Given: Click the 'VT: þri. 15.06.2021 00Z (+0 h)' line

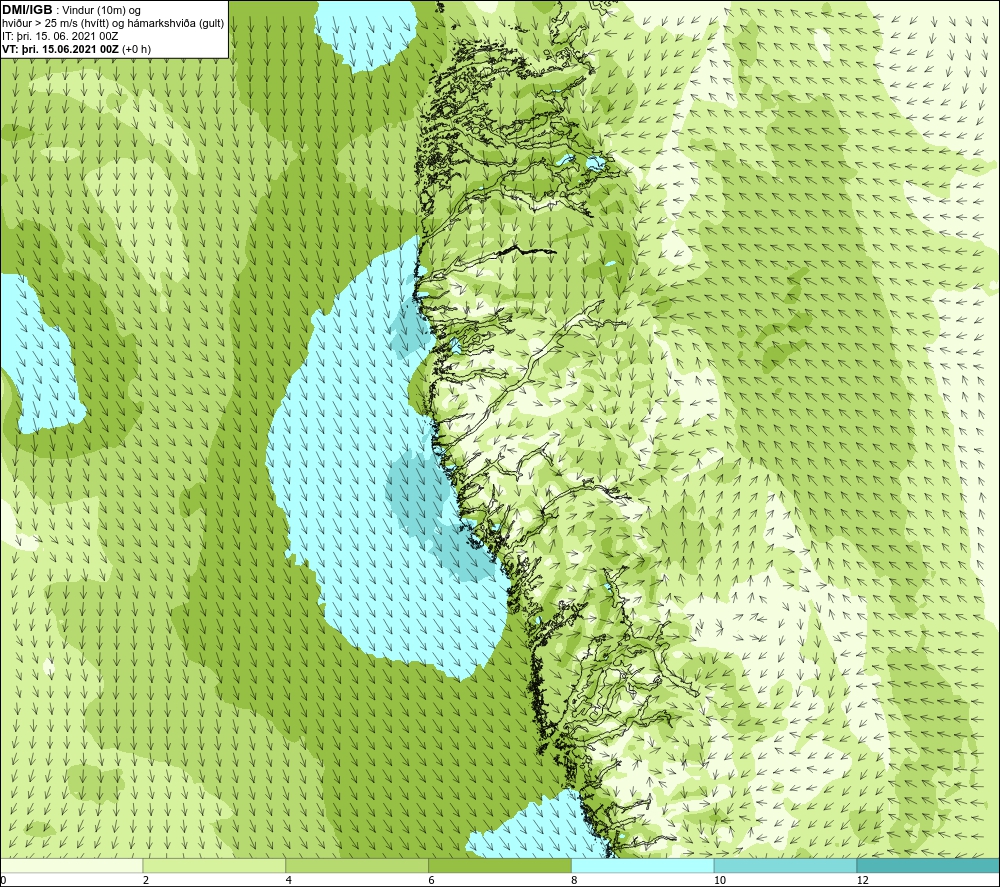Looking at the screenshot, I should pos(77,49).
